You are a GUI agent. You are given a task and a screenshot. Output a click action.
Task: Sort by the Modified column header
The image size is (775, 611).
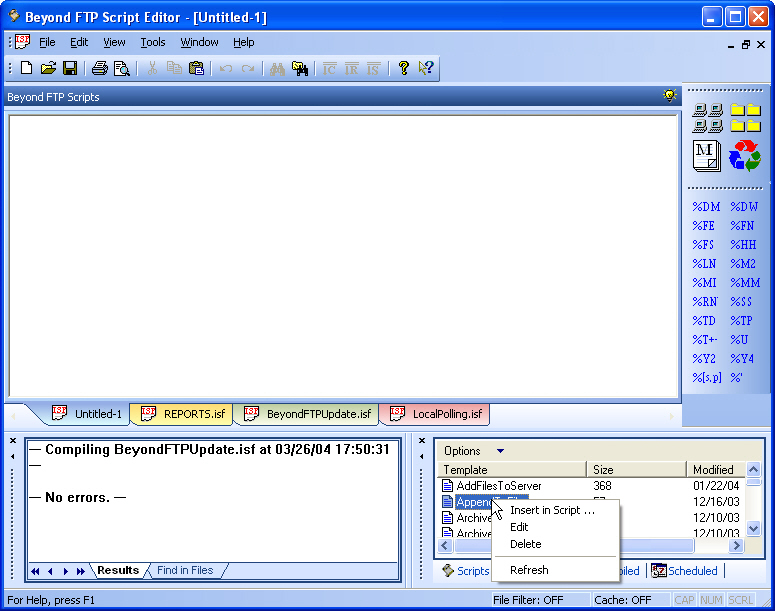click(716, 470)
